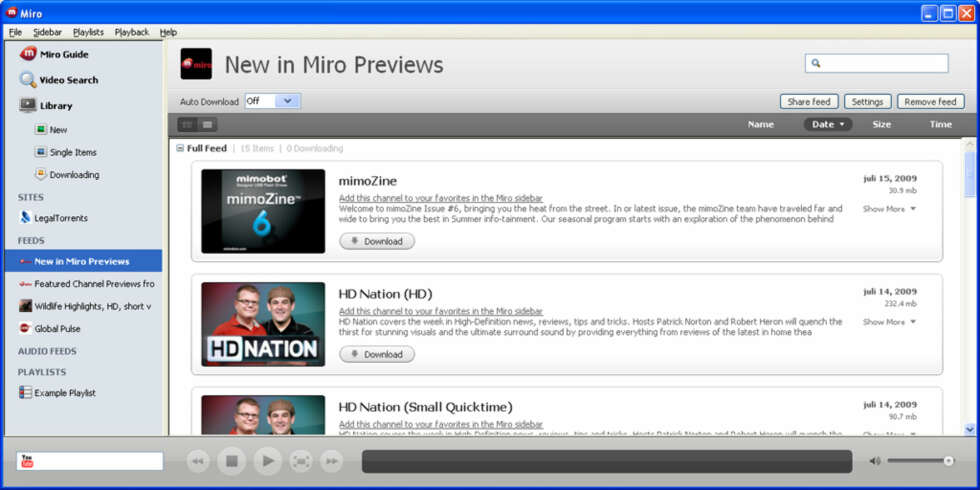Image resolution: width=980 pixels, height=490 pixels.
Task: Click the scrollbar up arrow
Action: click(969, 144)
